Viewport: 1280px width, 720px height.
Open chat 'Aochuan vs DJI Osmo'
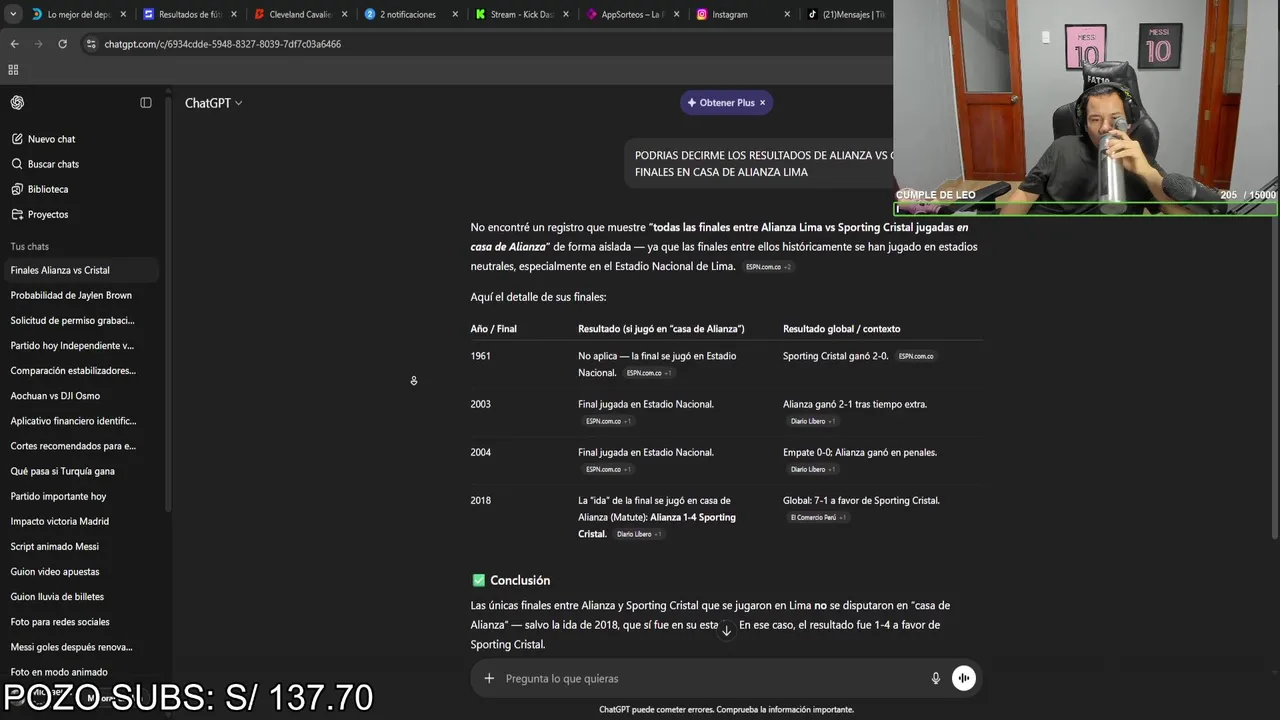(x=80, y=396)
